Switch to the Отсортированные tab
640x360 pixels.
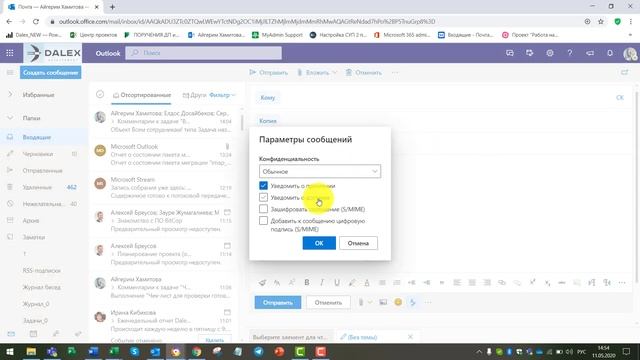pyautogui.click(x=142, y=95)
